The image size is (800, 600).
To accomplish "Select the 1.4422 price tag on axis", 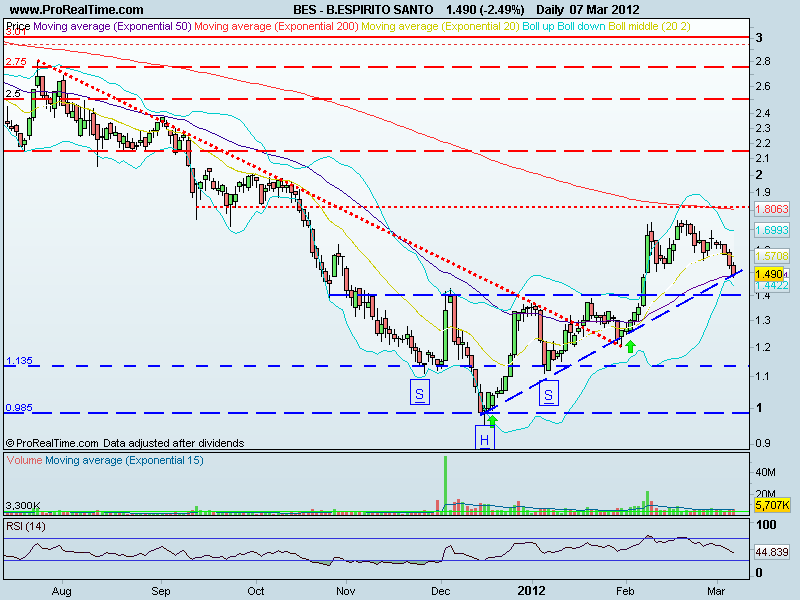I will pyautogui.click(x=771, y=286).
